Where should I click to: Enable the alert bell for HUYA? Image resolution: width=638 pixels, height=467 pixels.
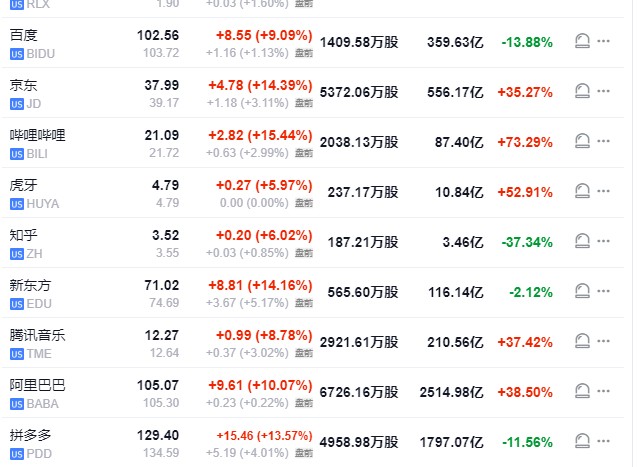click(x=582, y=191)
